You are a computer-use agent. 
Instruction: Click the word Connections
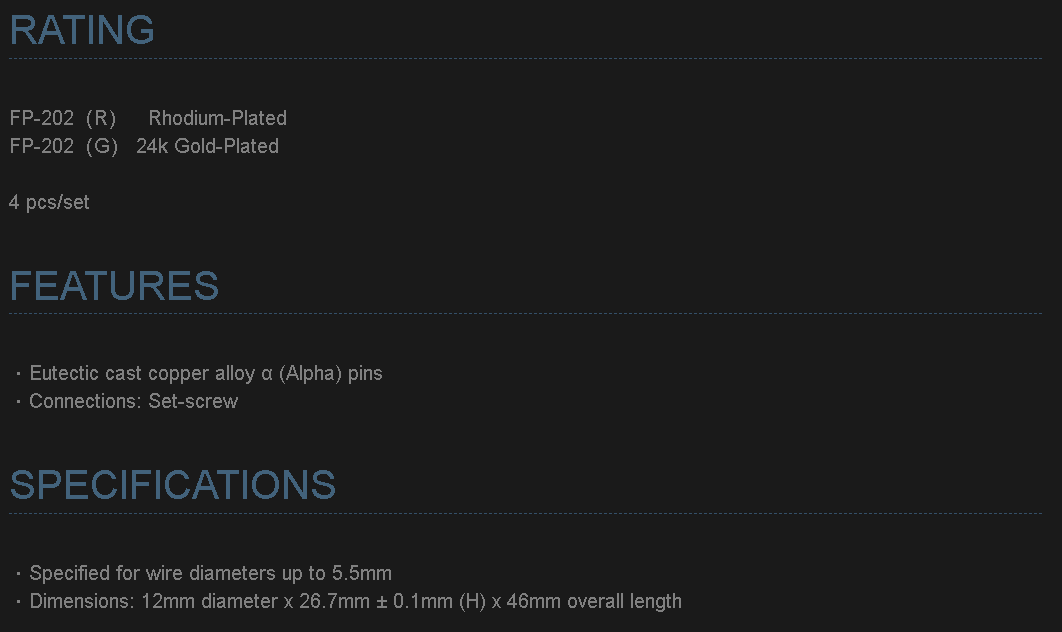point(84,402)
